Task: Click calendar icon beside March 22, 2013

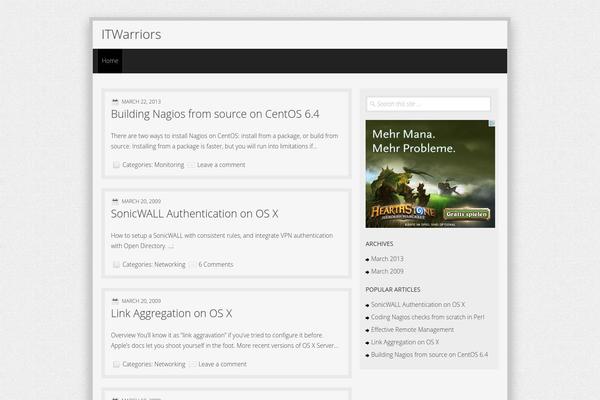Action: [115, 101]
